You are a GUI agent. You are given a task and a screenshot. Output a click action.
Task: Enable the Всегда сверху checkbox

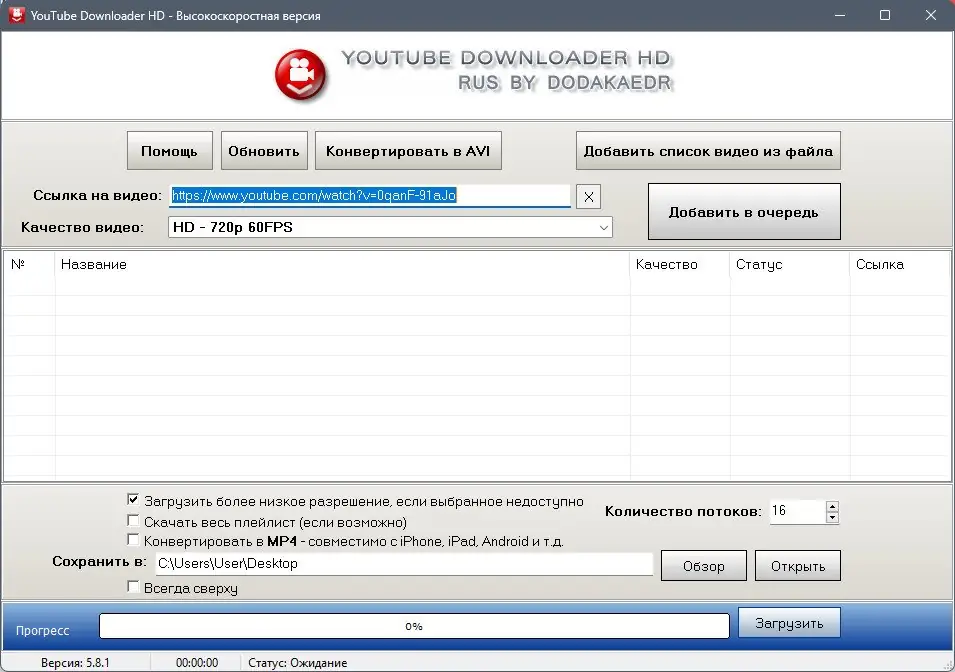coord(133,586)
